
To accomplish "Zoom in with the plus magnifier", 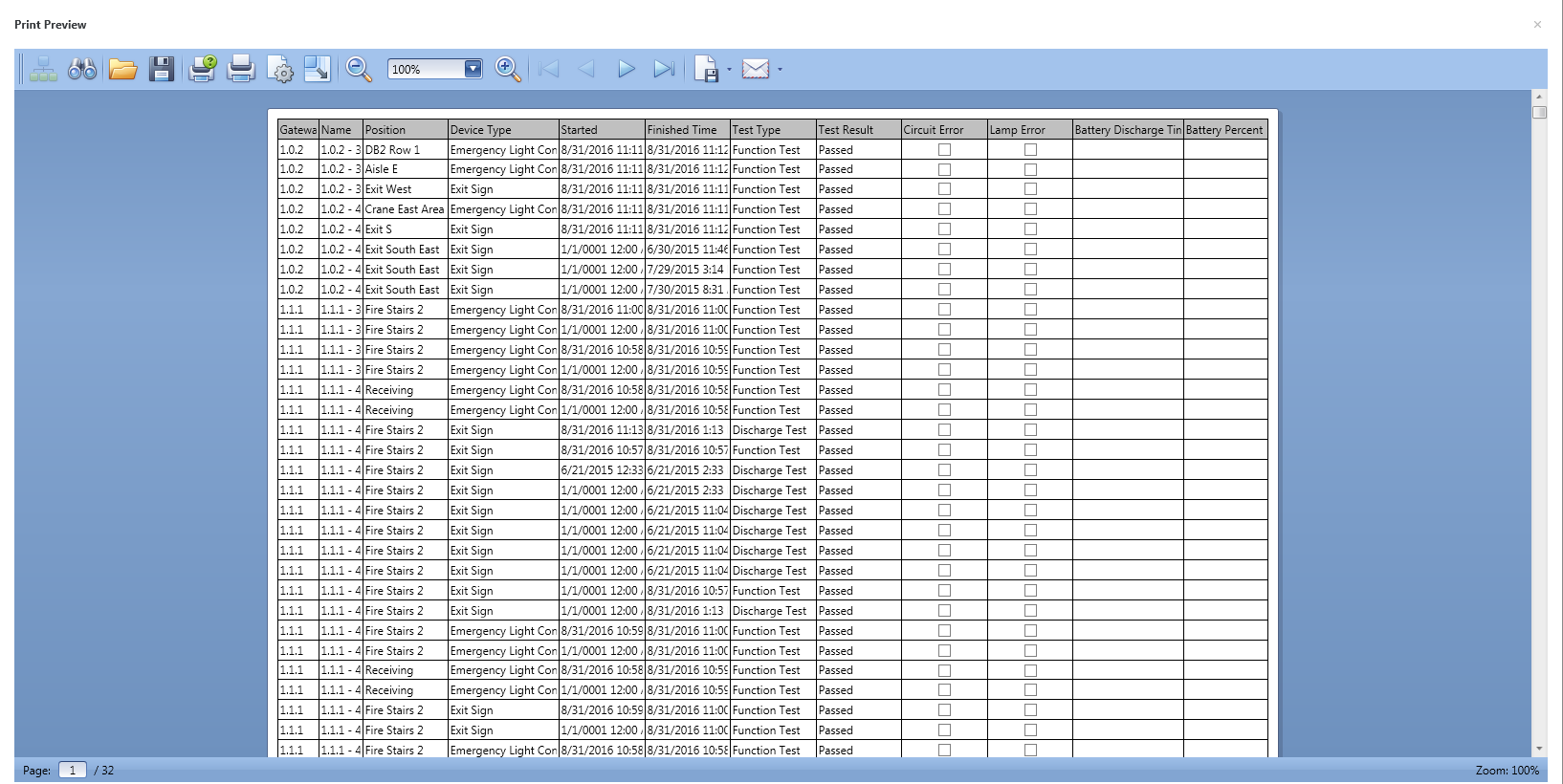I will pos(508,69).
